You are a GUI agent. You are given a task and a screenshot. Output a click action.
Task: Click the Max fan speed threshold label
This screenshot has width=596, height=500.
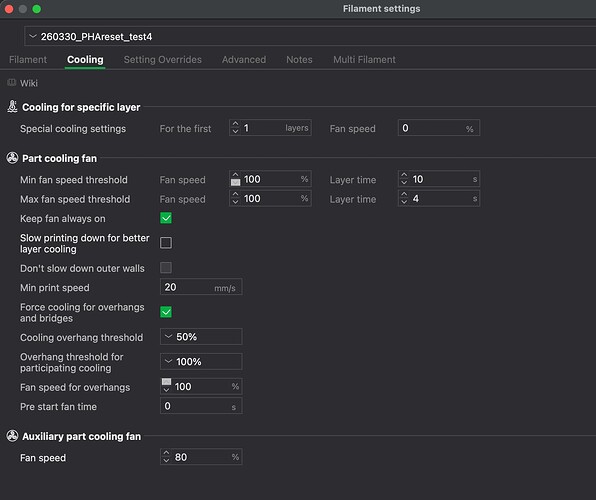[75, 199]
